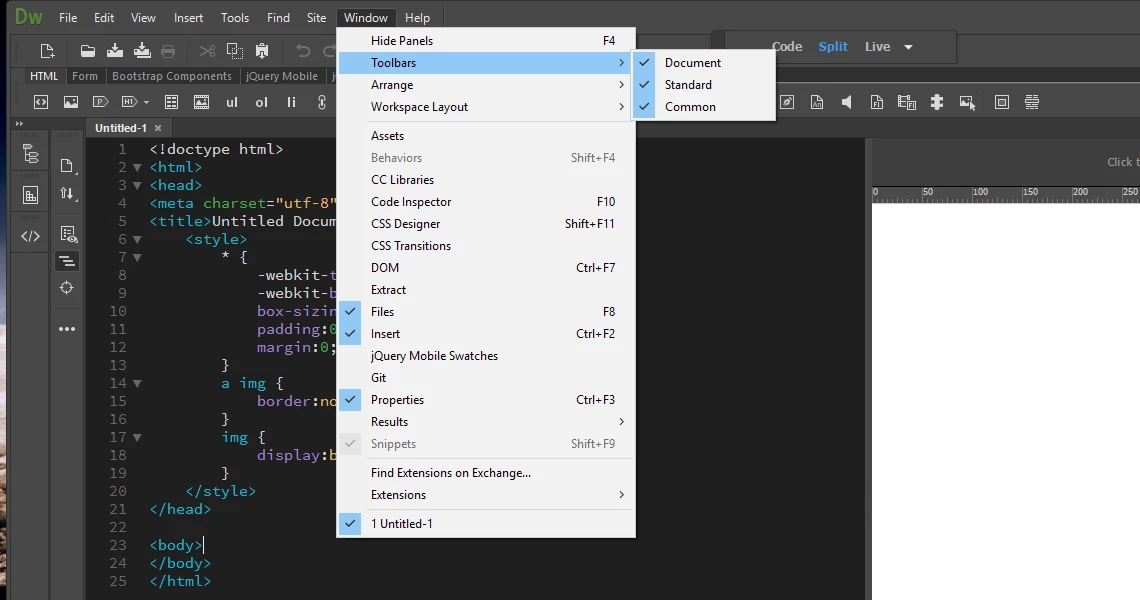
Task: Insert a Div using the Insert bar
Action: [41, 103]
